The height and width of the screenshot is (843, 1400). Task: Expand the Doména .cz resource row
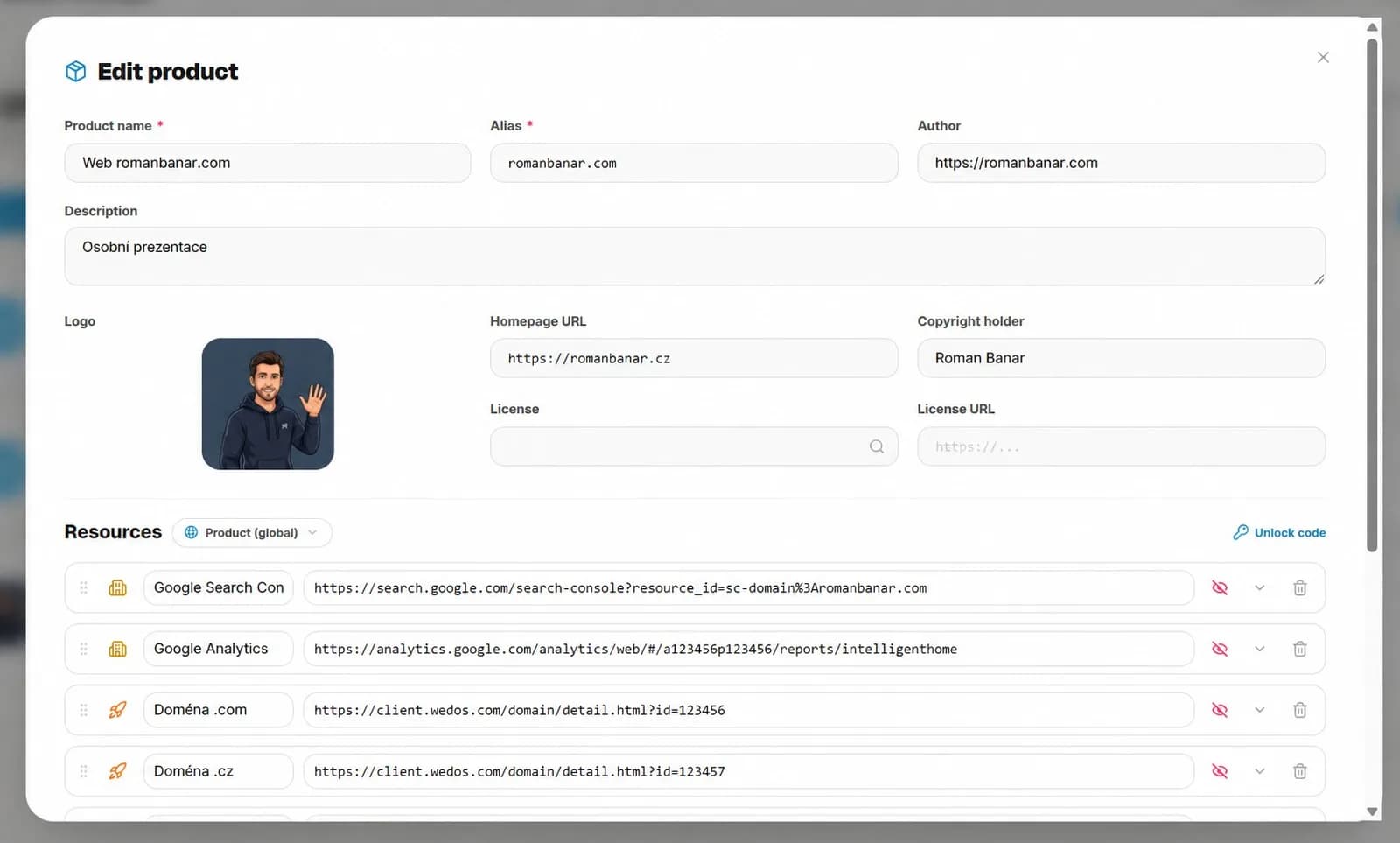click(x=1260, y=771)
